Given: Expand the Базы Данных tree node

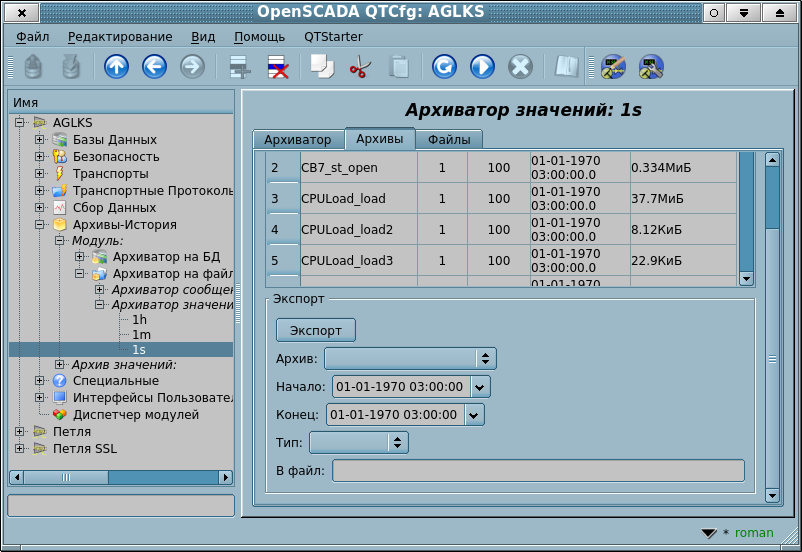Looking at the screenshot, I should pyautogui.click(x=40, y=139).
